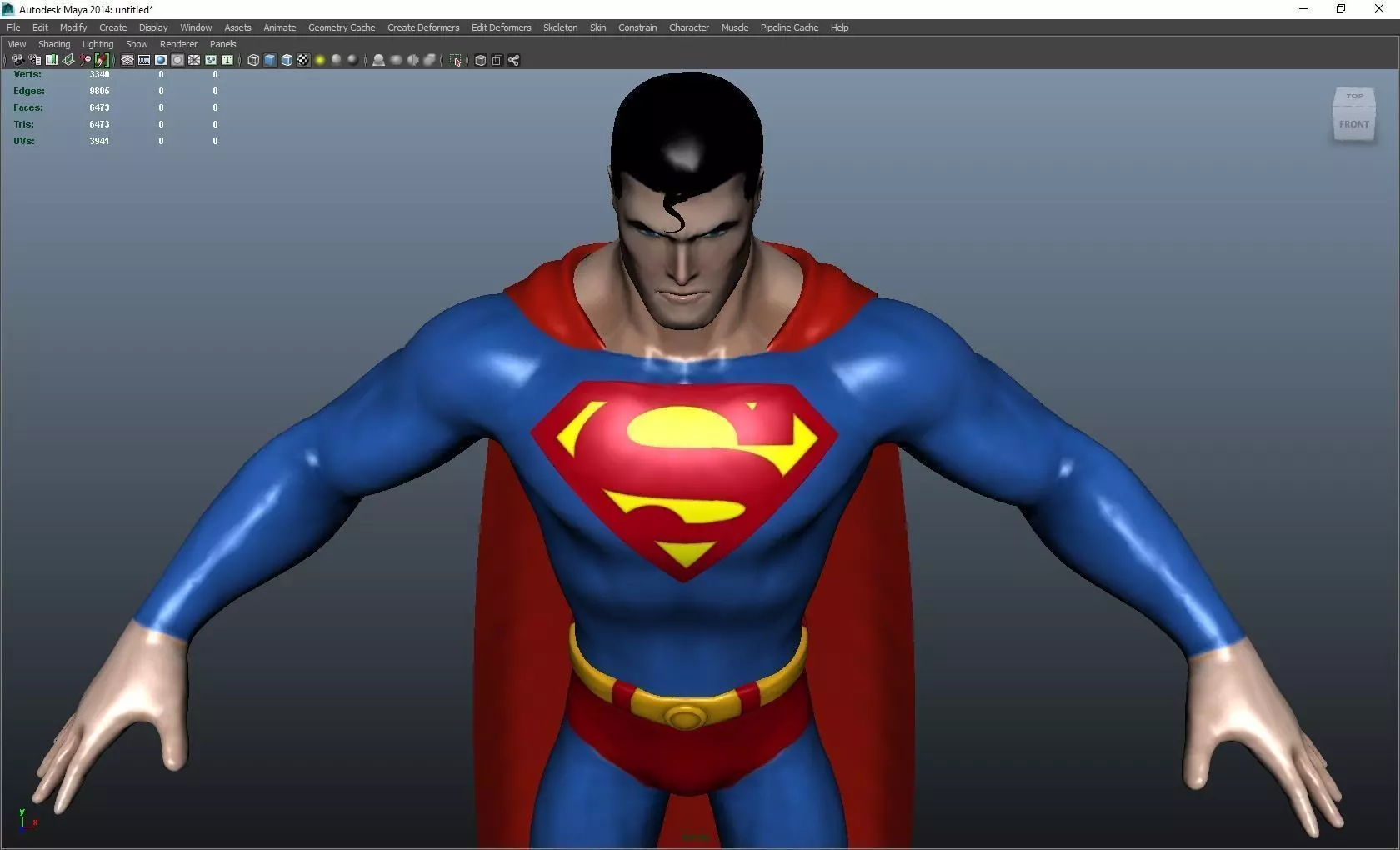
Task: Open Camera Attributes from panel toolbar
Action: pyautogui.click(x=35, y=60)
